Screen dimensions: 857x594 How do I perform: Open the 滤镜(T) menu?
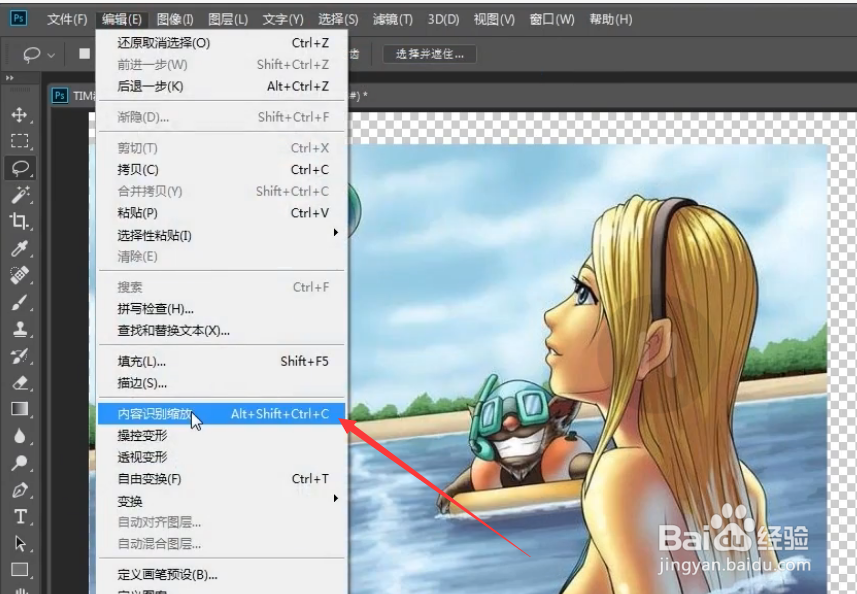[392, 20]
